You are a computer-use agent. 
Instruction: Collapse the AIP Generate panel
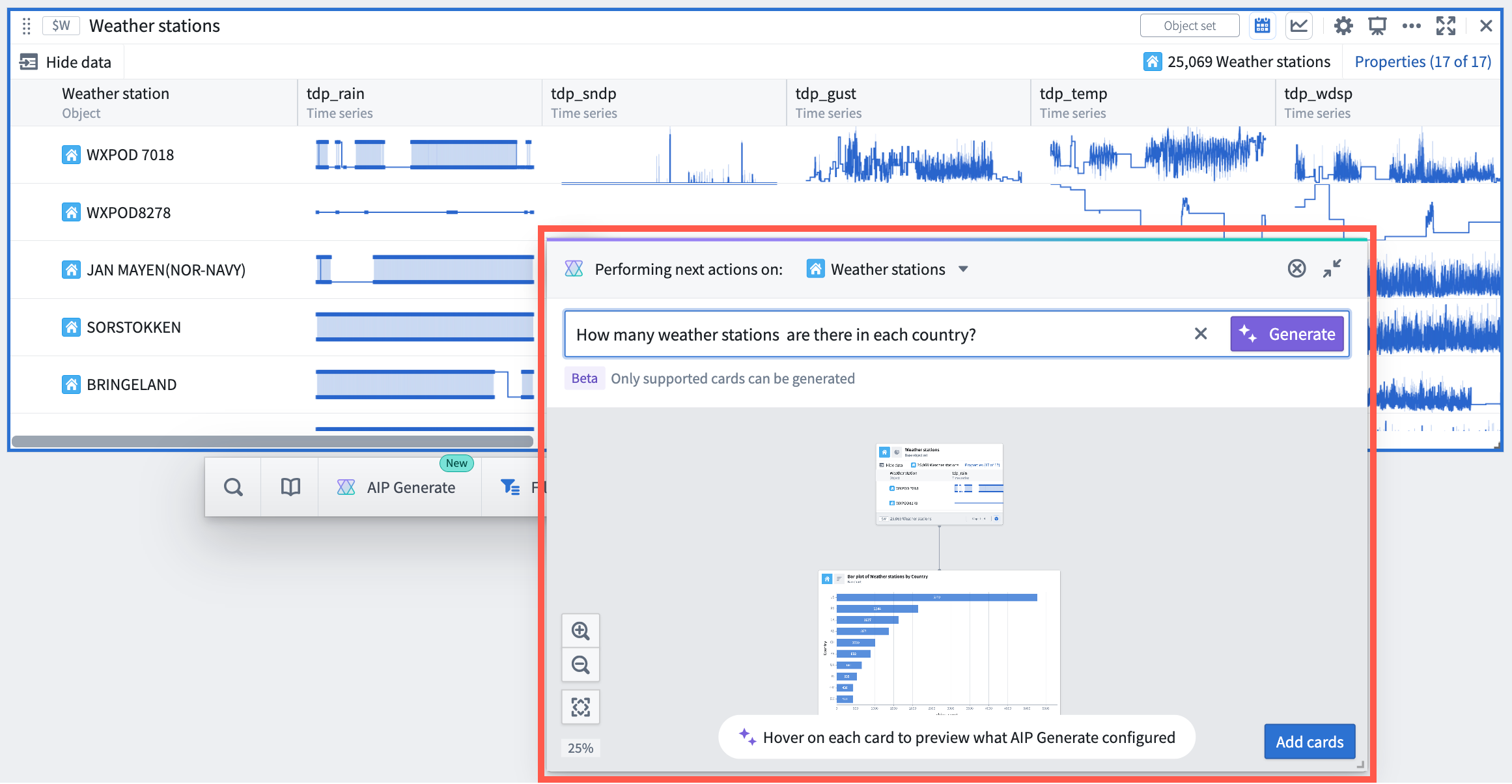coord(1332,268)
